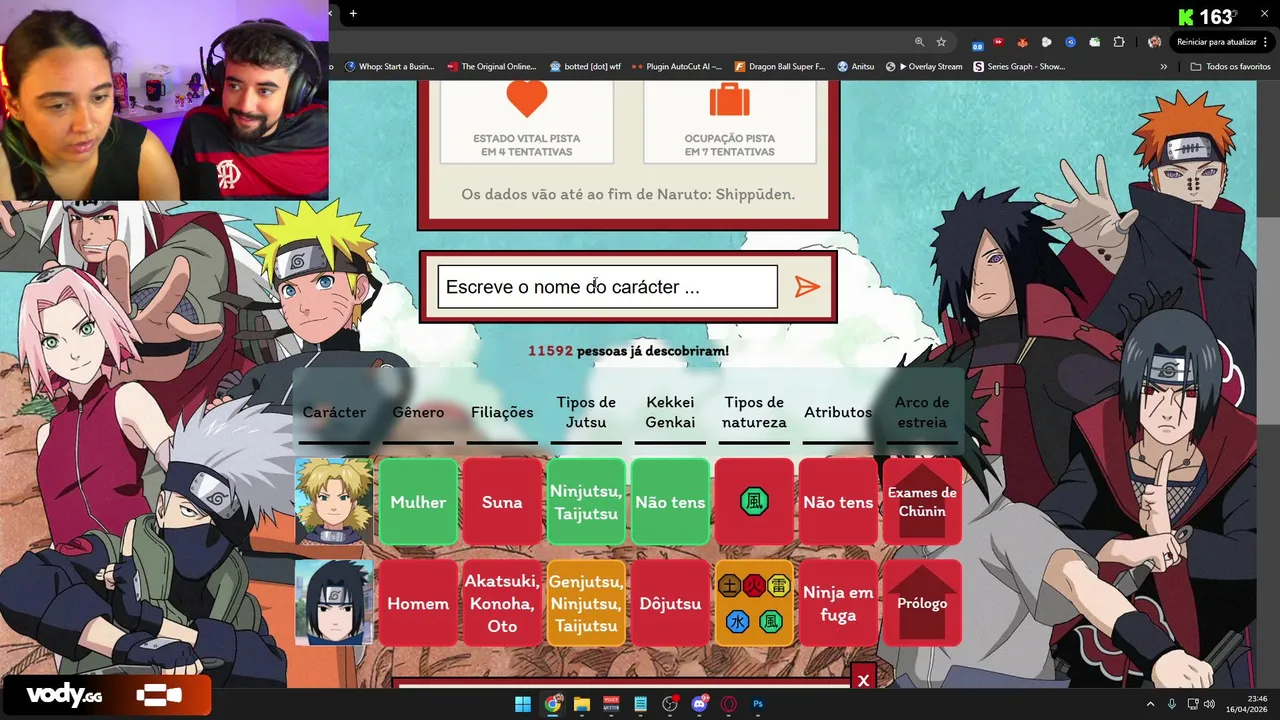Click the Carácter column header
Viewport: 1280px width, 720px height.
pos(334,412)
